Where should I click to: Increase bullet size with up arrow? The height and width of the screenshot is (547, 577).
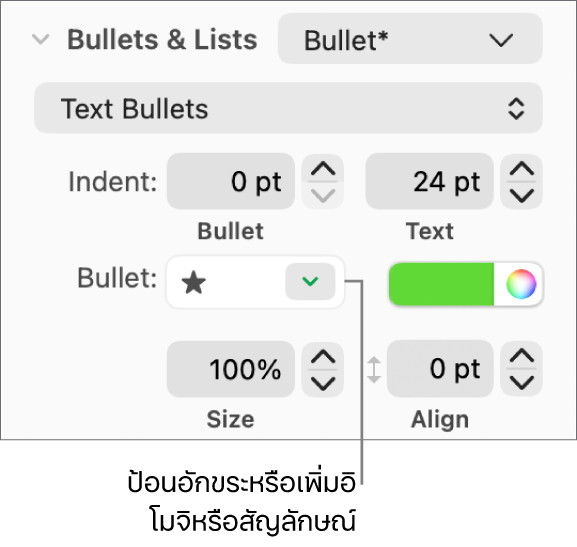(x=323, y=356)
